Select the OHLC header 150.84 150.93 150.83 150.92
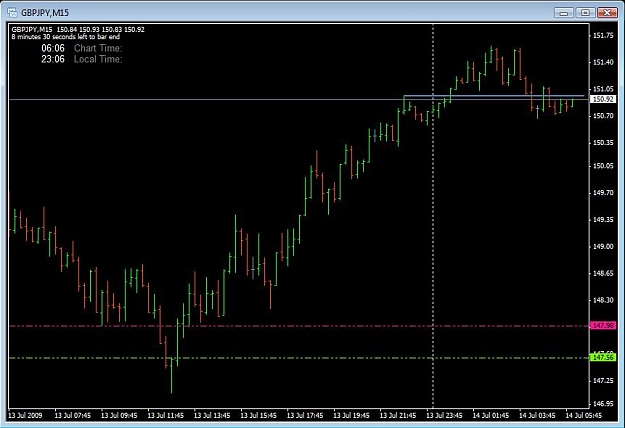The width and height of the screenshot is (625, 428). click(100, 29)
